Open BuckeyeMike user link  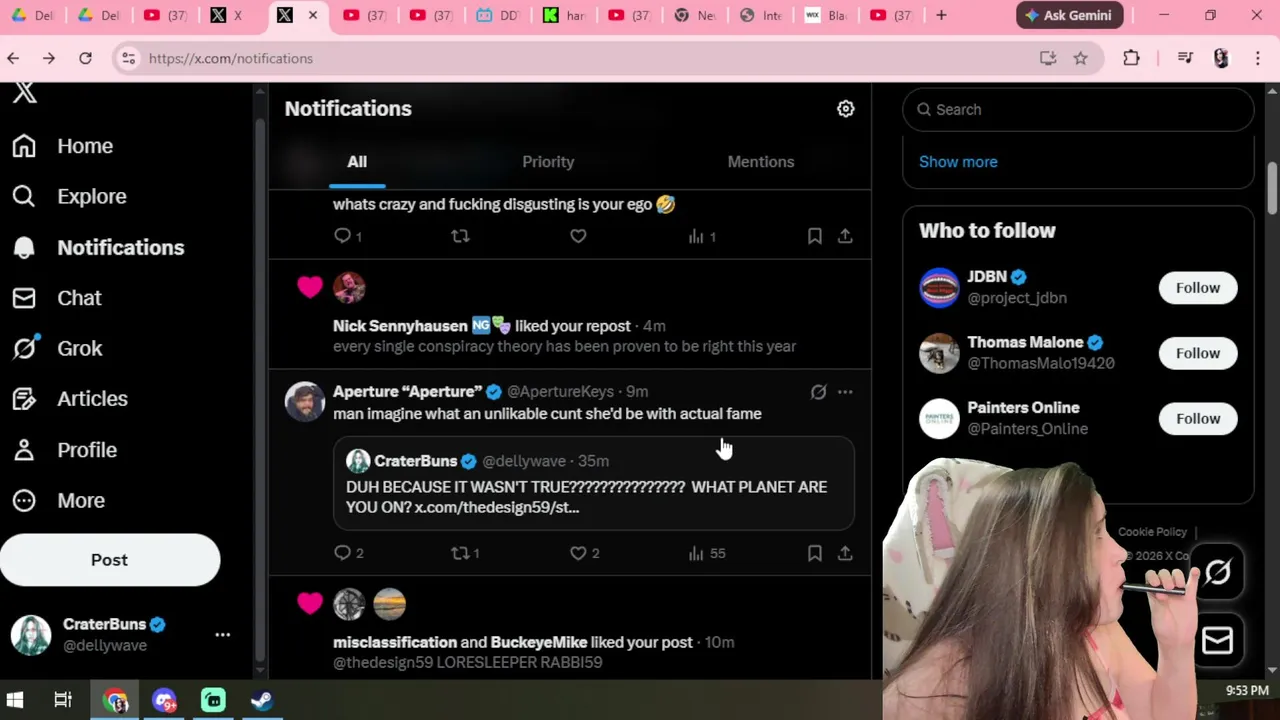tap(539, 642)
